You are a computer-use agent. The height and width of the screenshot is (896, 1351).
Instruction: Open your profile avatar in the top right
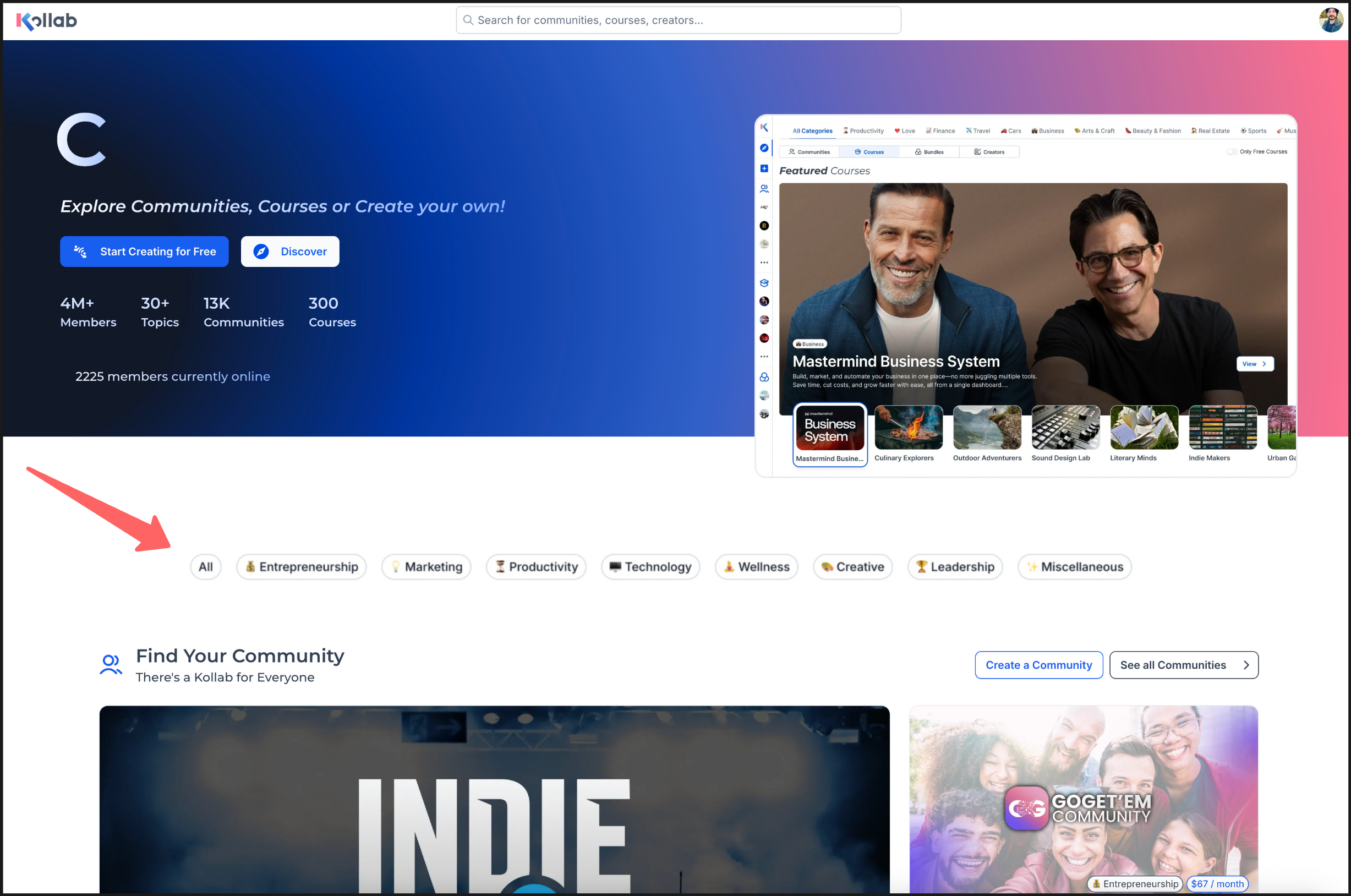[x=1332, y=20]
